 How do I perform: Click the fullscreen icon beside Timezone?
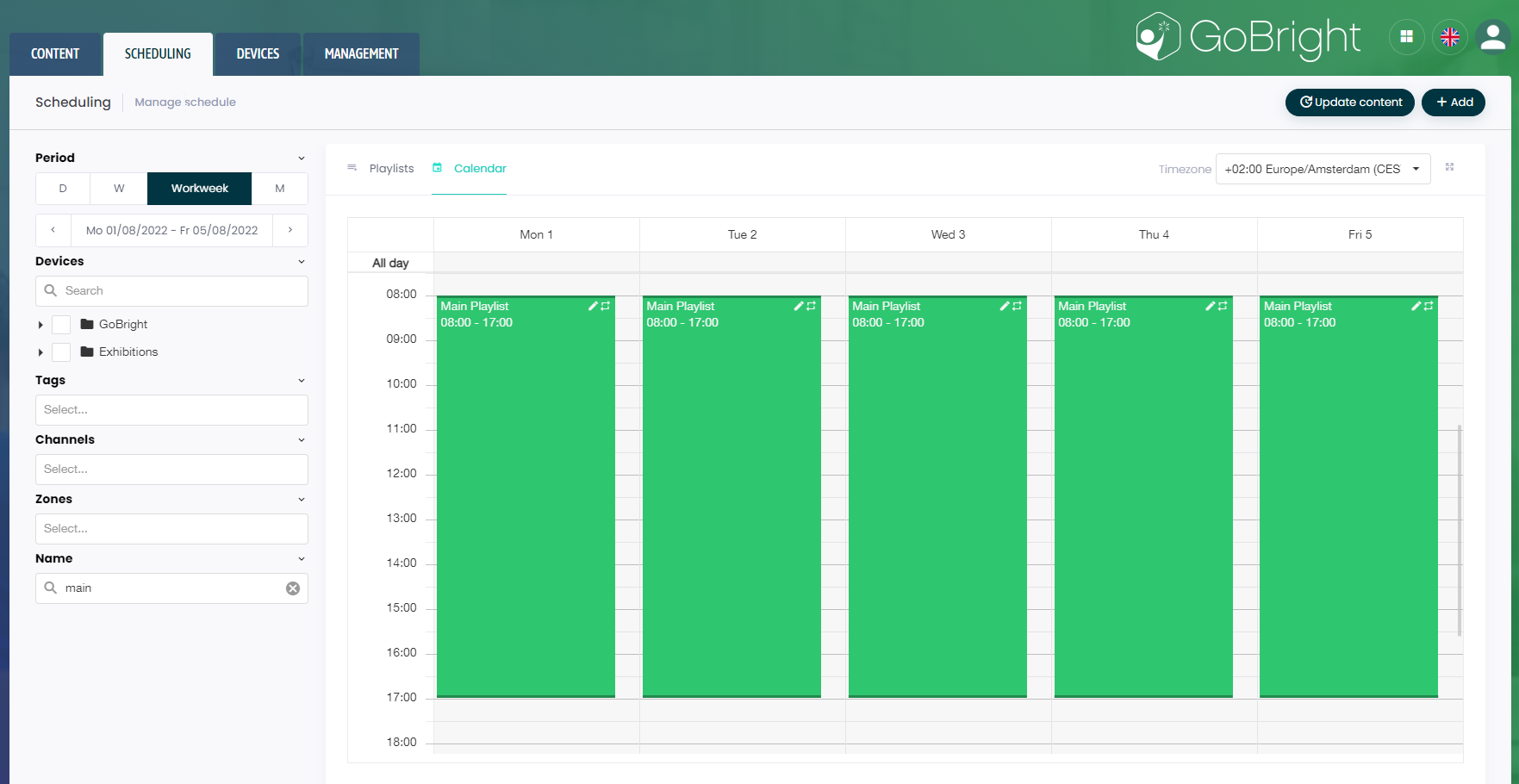(1450, 167)
